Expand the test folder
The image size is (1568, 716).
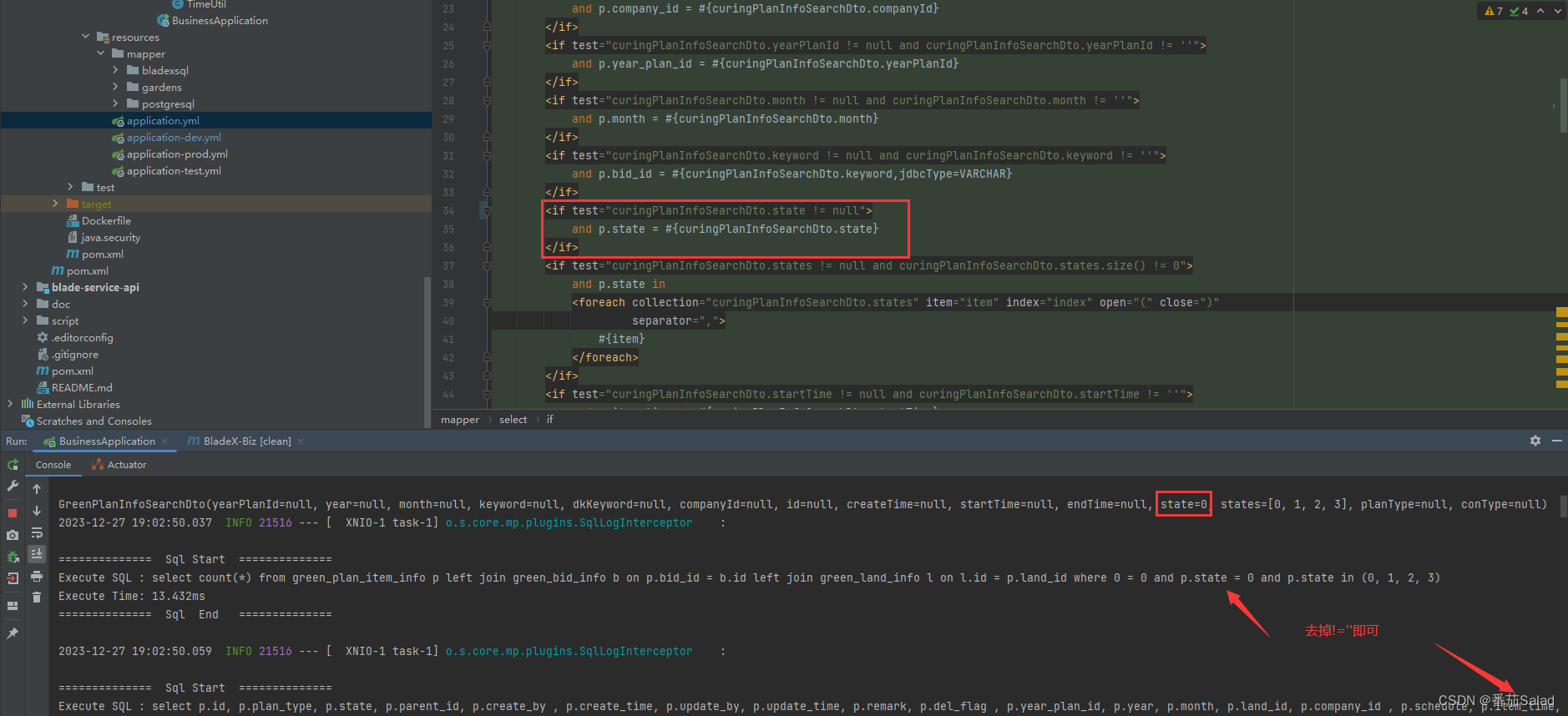[x=70, y=187]
